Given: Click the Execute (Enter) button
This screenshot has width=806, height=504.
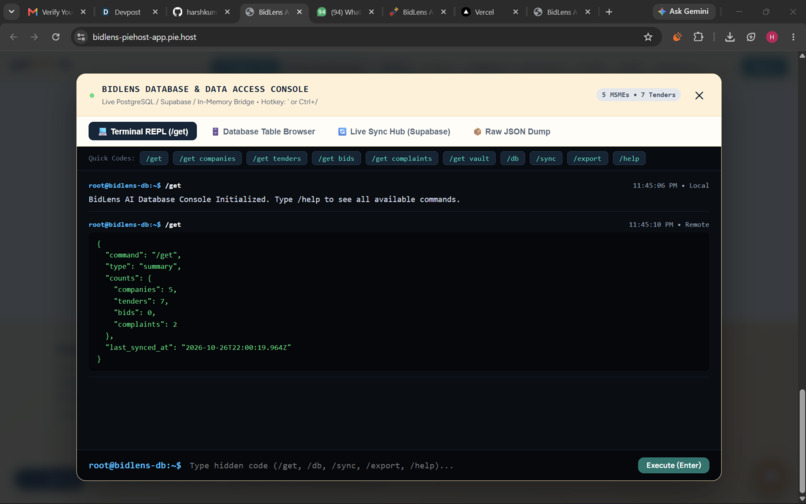Looking at the screenshot, I should [673, 465].
